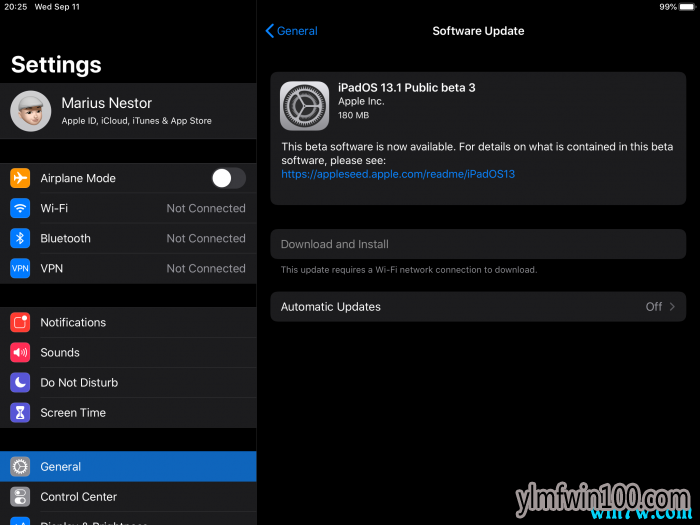Viewport: 700px width, 525px height.
Task: Tap the Sounds speaker icon
Action: click(x=20, y=353)
